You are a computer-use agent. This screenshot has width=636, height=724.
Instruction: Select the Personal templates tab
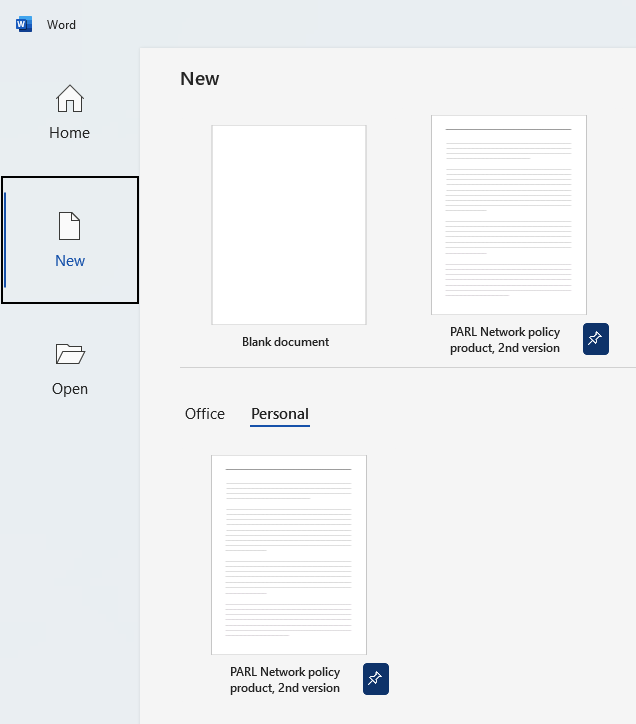tap(280, 414)
